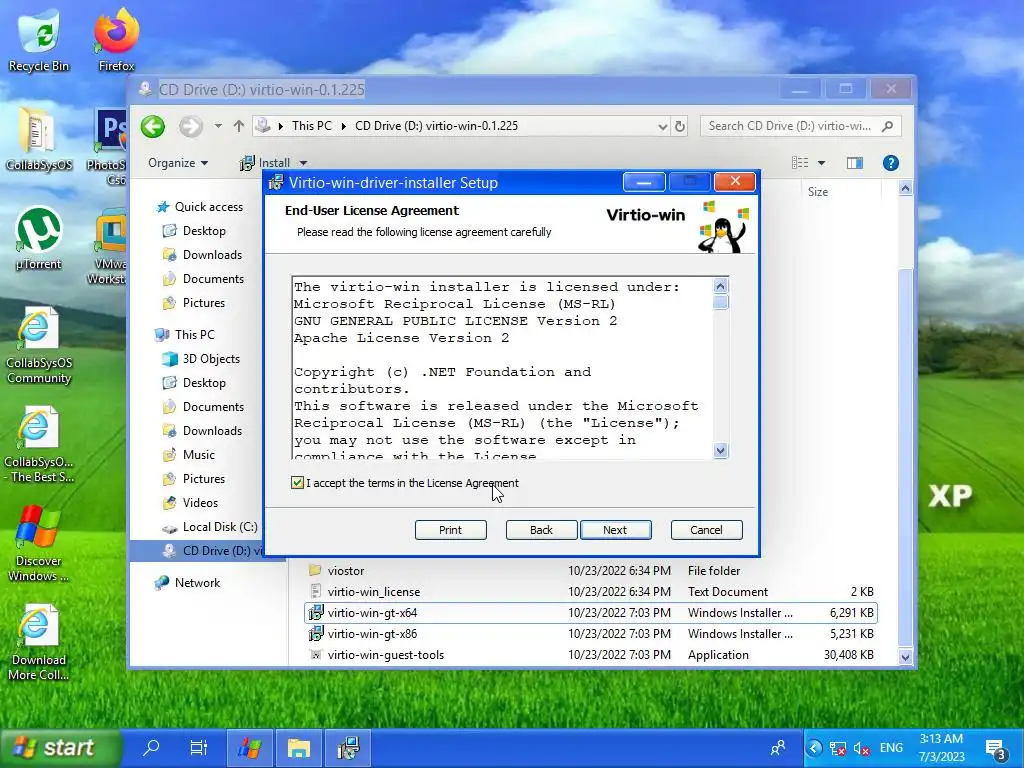Screen dimensions: 1024x768
Task: Go up one folder level in Explorer
Action: 239,126
